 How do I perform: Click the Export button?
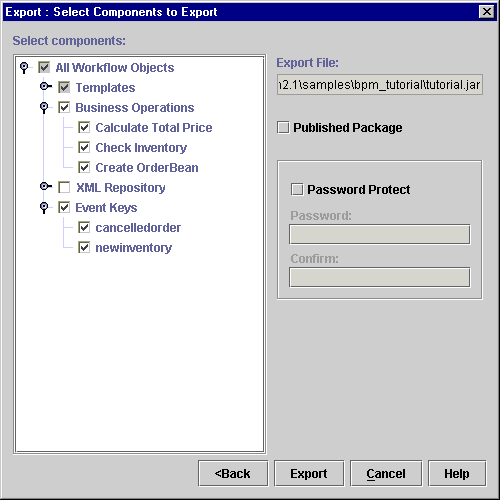(309, 473)
